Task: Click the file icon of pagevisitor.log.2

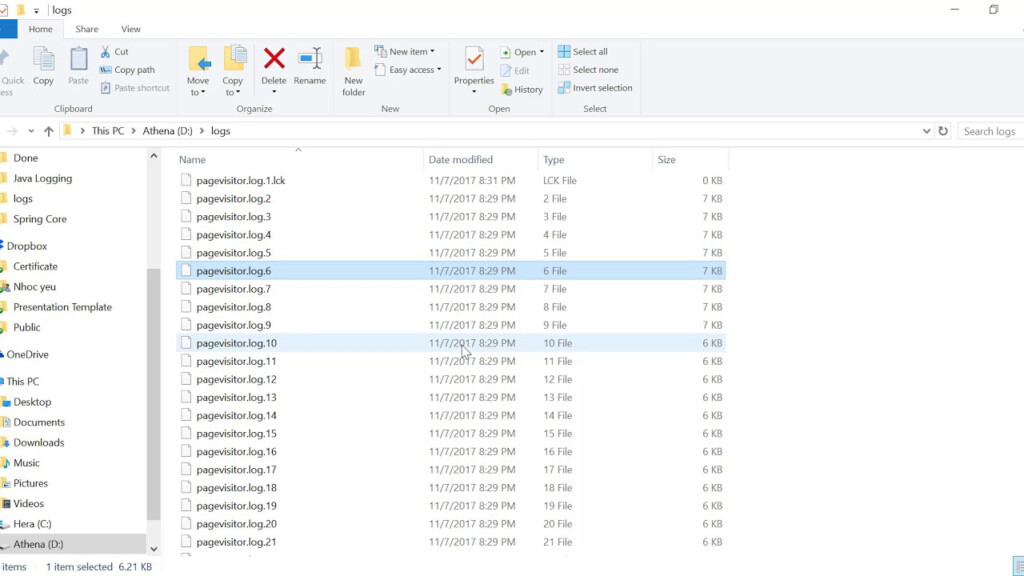Action: (x=186, y=198)
